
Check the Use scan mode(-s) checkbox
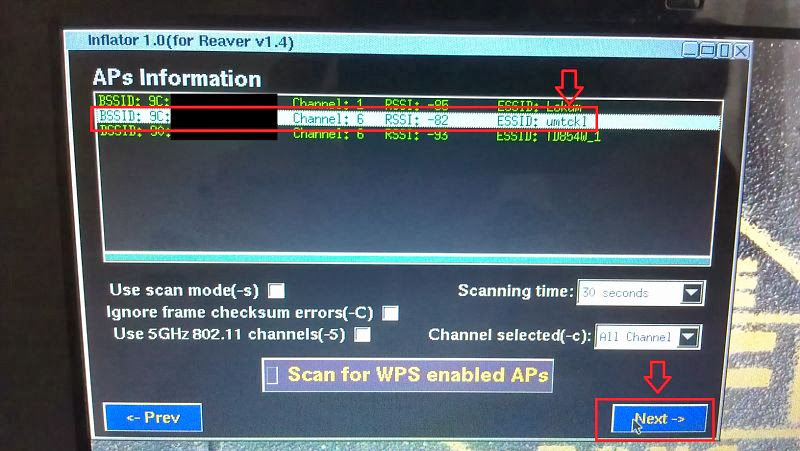(276, 291)
